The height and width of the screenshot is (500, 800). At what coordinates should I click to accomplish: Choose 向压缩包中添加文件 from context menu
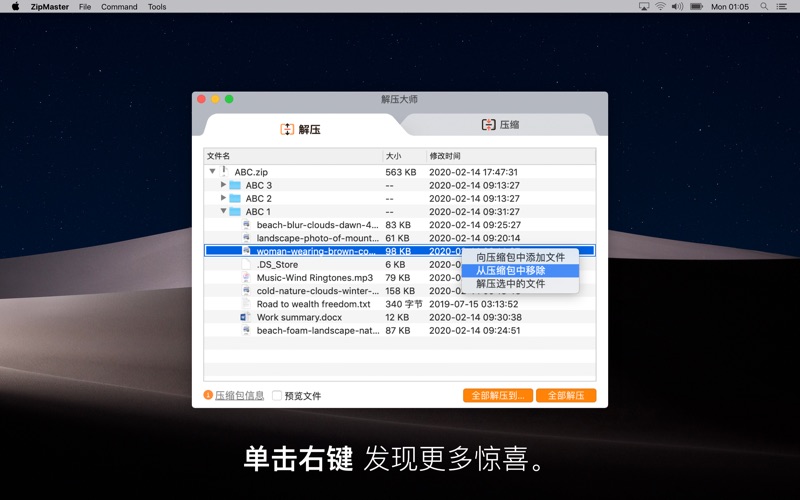click(x=520, y=258)
